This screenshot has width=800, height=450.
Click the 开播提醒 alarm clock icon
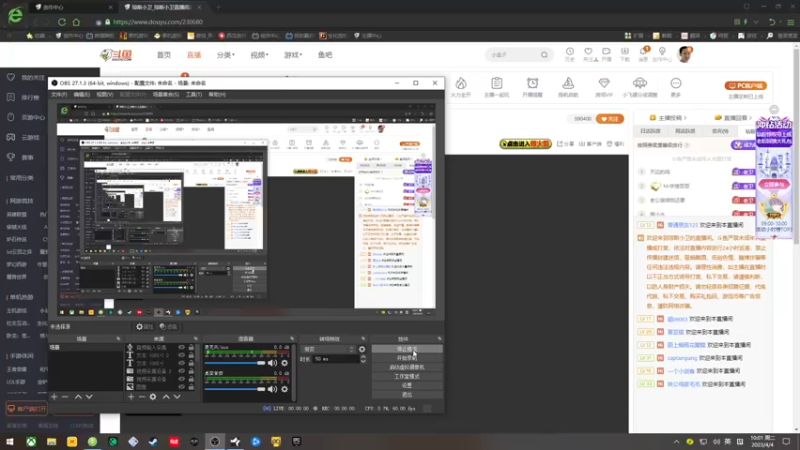(532, 87)
